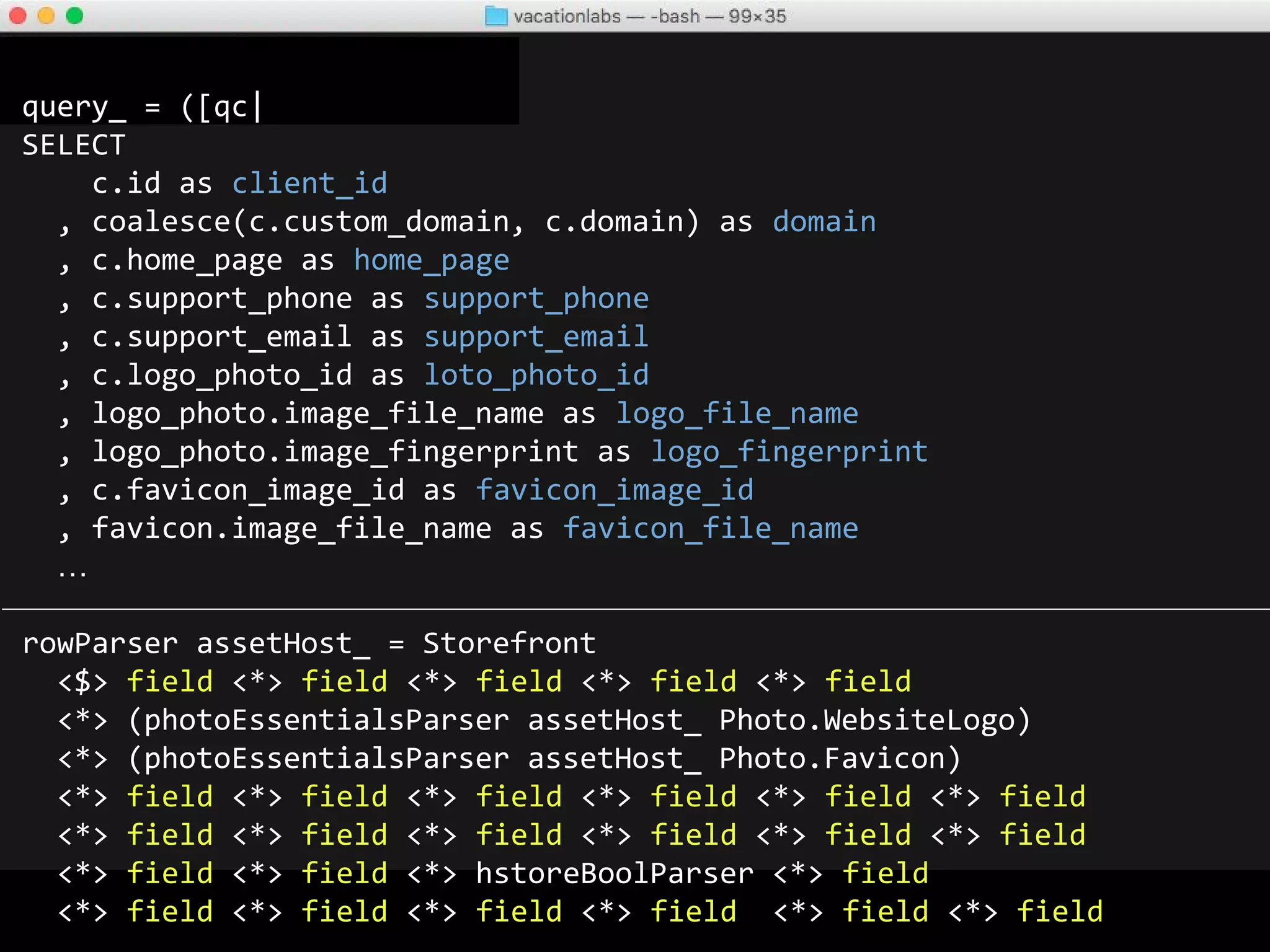Click the blue alias 'support_phone'

536,299
